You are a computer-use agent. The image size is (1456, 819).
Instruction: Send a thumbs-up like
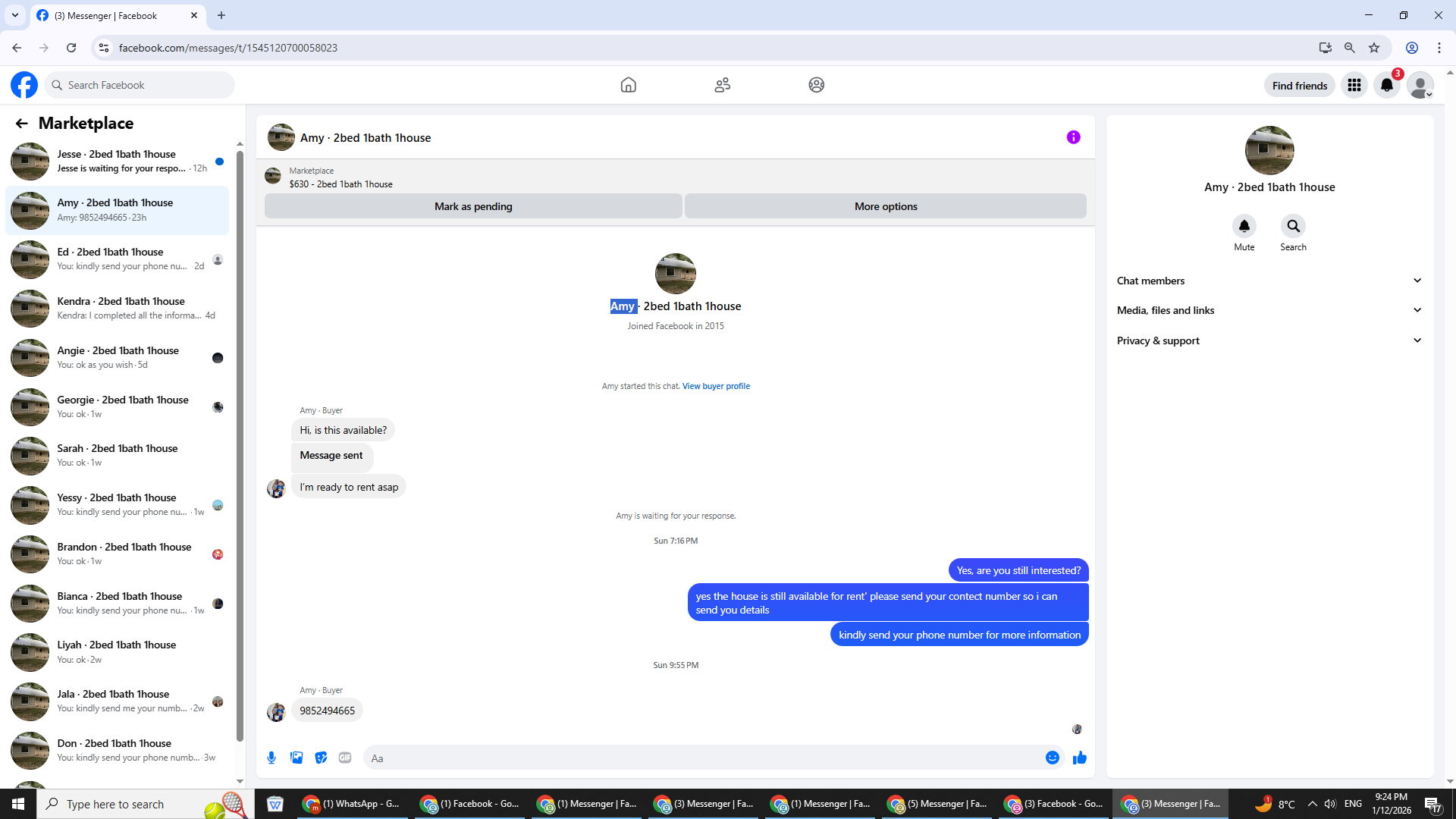tap(1080, 758)
